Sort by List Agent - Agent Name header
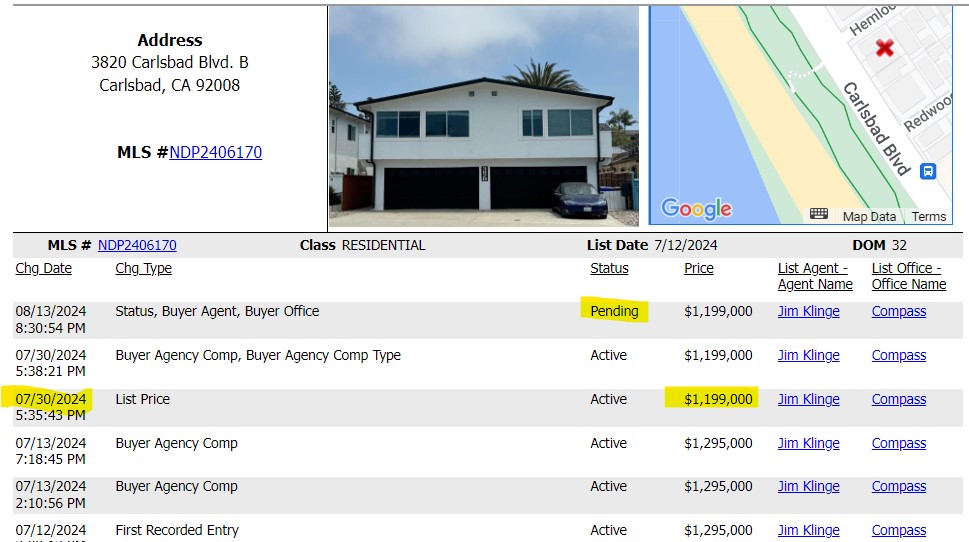The height and width of the screenshot is (542, 969). pos(815,276)
